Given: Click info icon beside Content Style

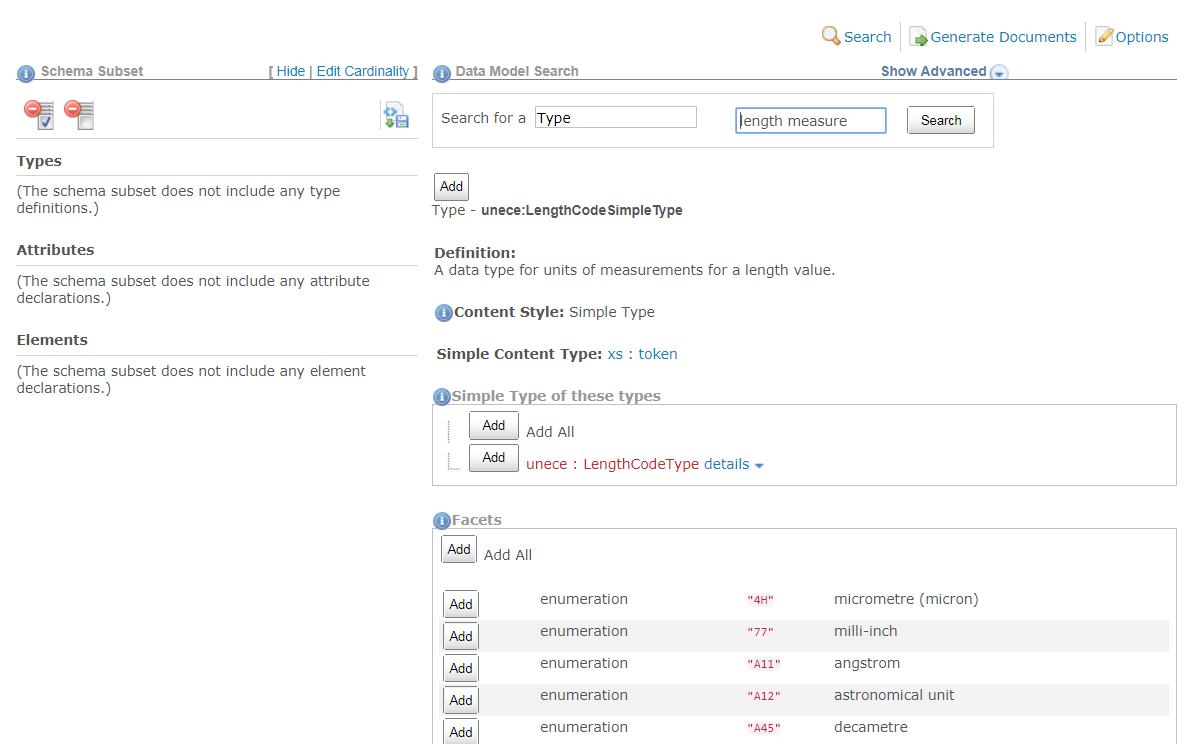Looking at the screenshot, I should point(443,313).
